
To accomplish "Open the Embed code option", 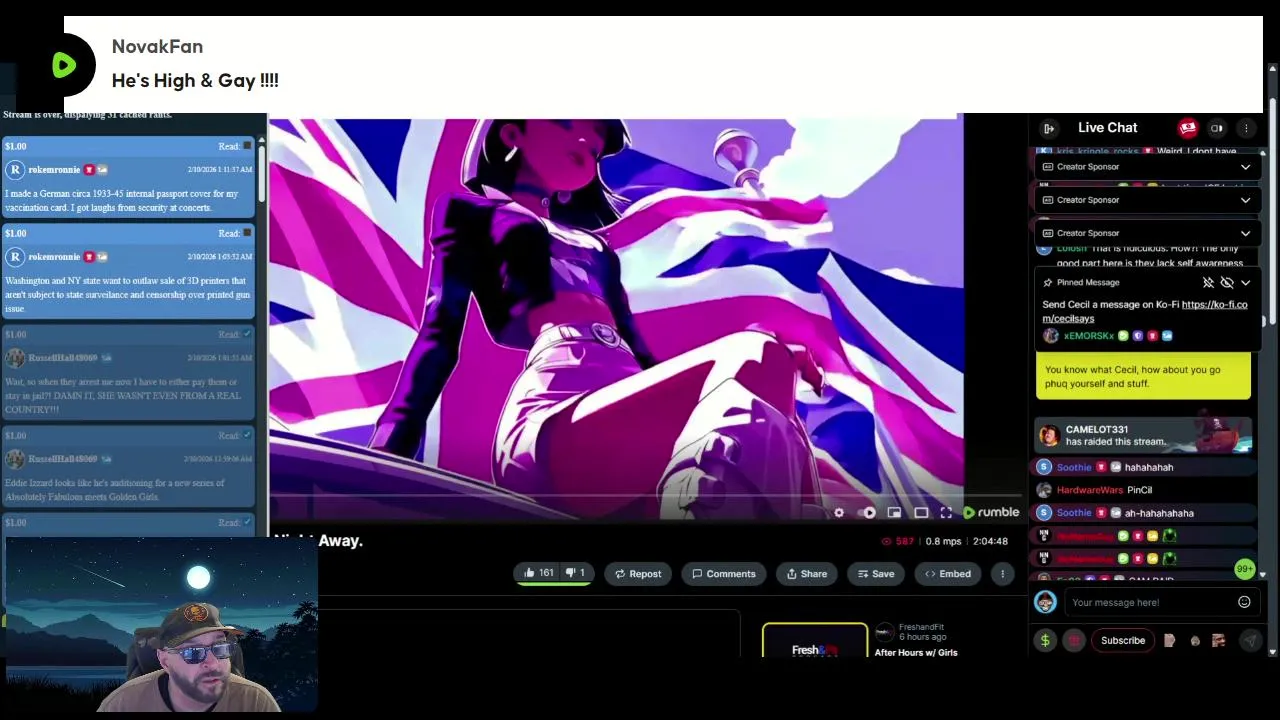I will tap(947, 574).
